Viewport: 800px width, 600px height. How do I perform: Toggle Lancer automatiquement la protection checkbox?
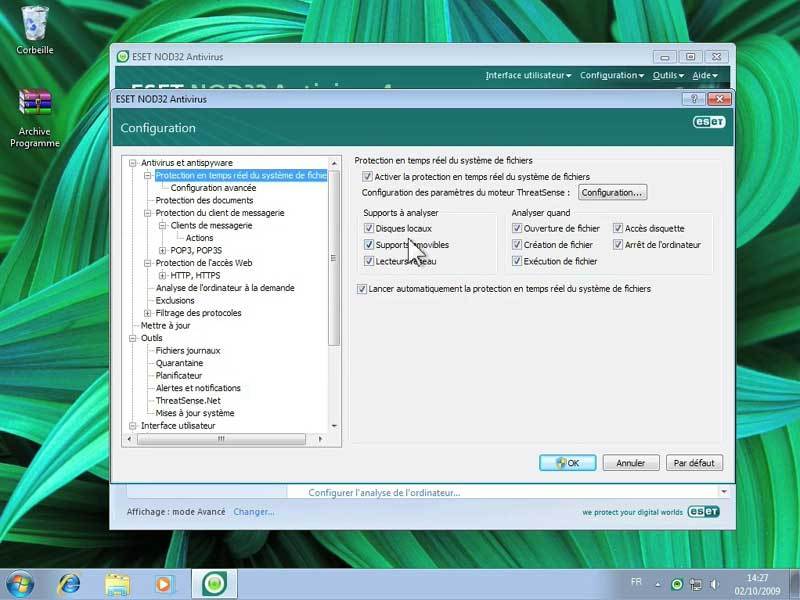[x=362, y=289]
